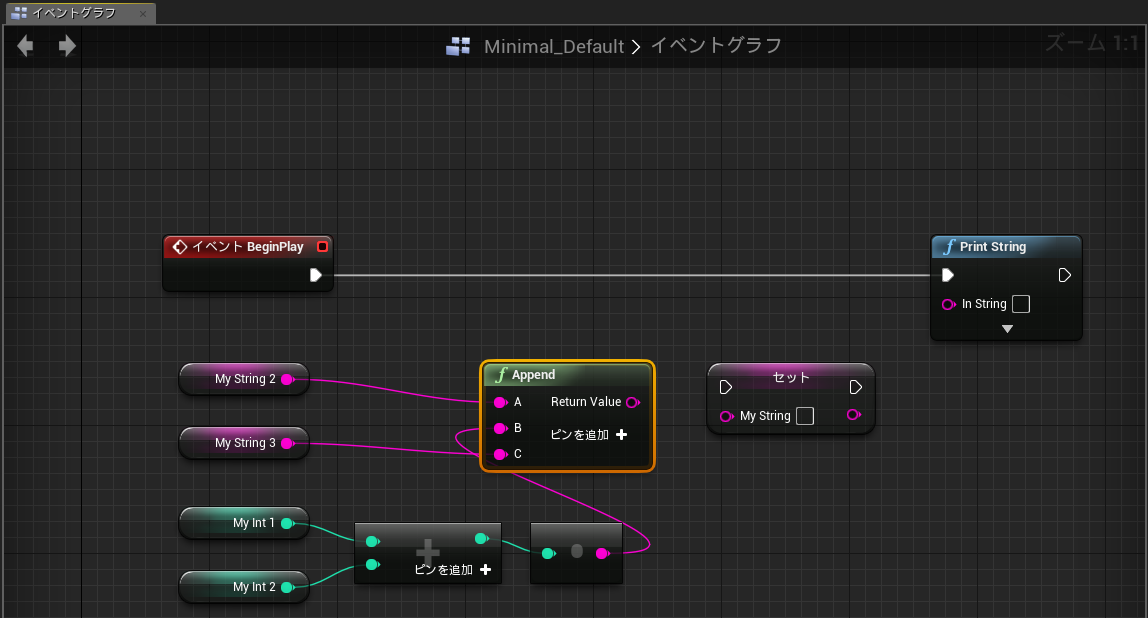
Task: Expand Print String's advanced options arrow
Action: pos(1007,329)
